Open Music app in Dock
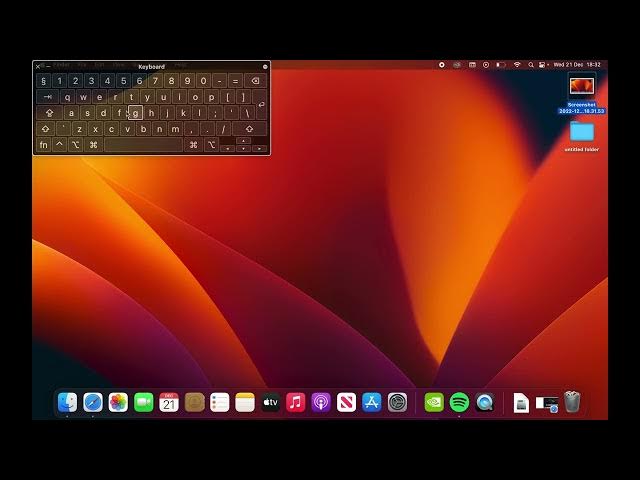The width and height of the screenshot is (640, 480). click(296, 402)
